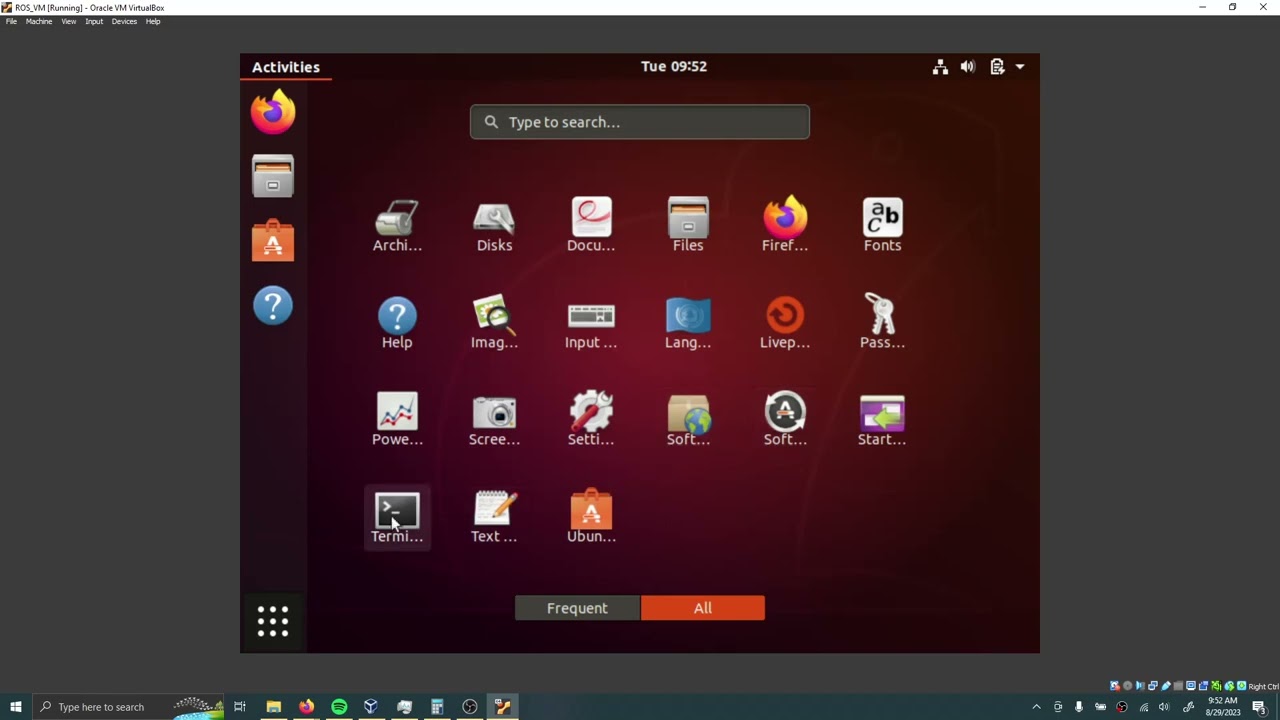
Task: Open File Explorer from Windows taskbar
Action: [273, 707]
